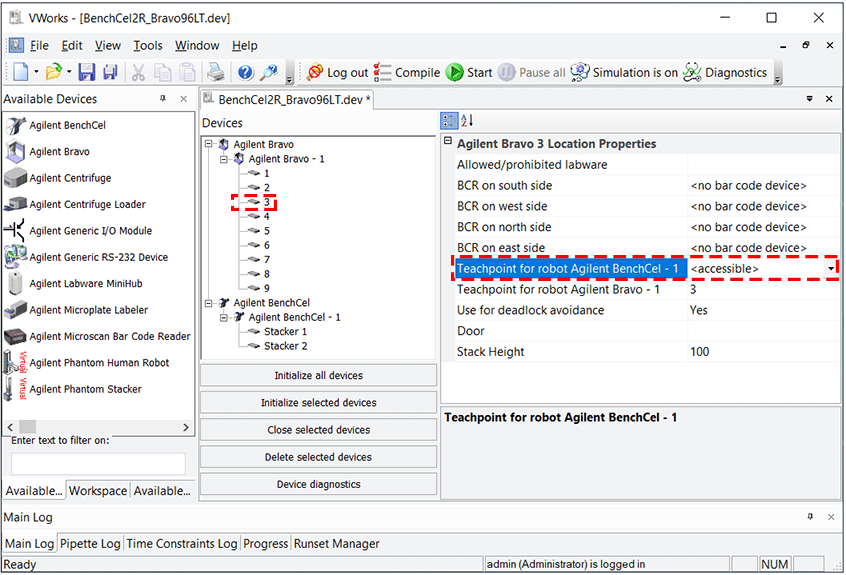Screen dimensions: 846x575
Task: Open the Tools menu
Action: pyautogui.click(x=148, y=46)
